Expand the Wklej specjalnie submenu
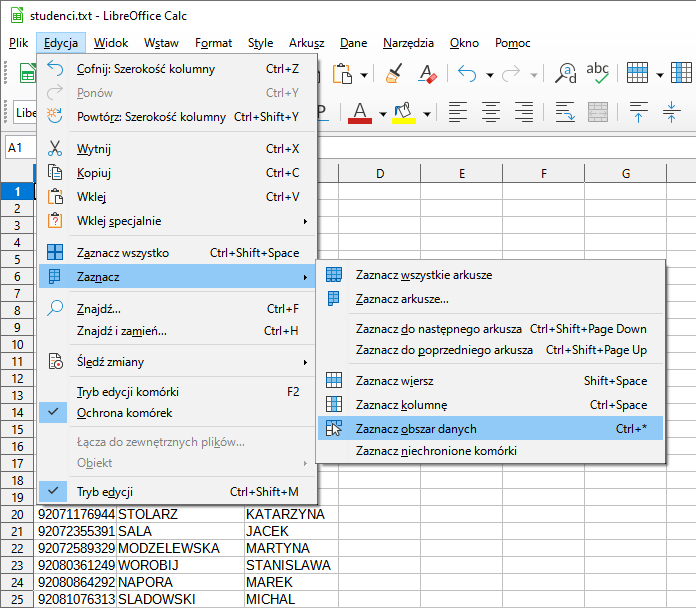Screen dimensions: 696x608 pyautogui.click(x=178, y=221)
